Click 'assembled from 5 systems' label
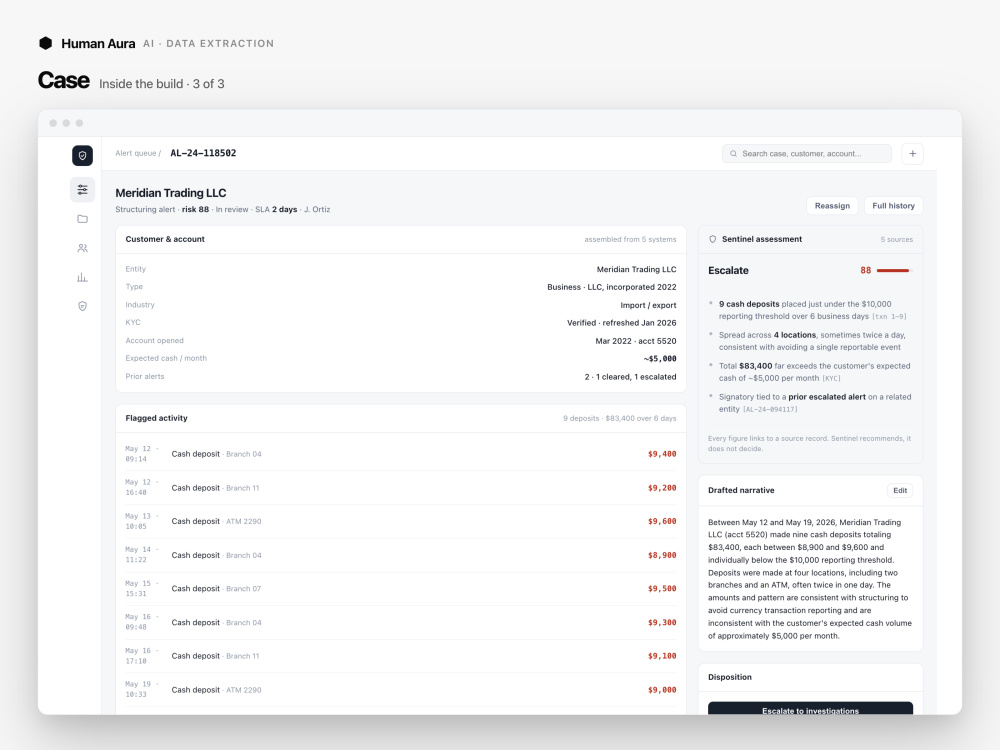The image size is (1000, 750). pos(630,239)
